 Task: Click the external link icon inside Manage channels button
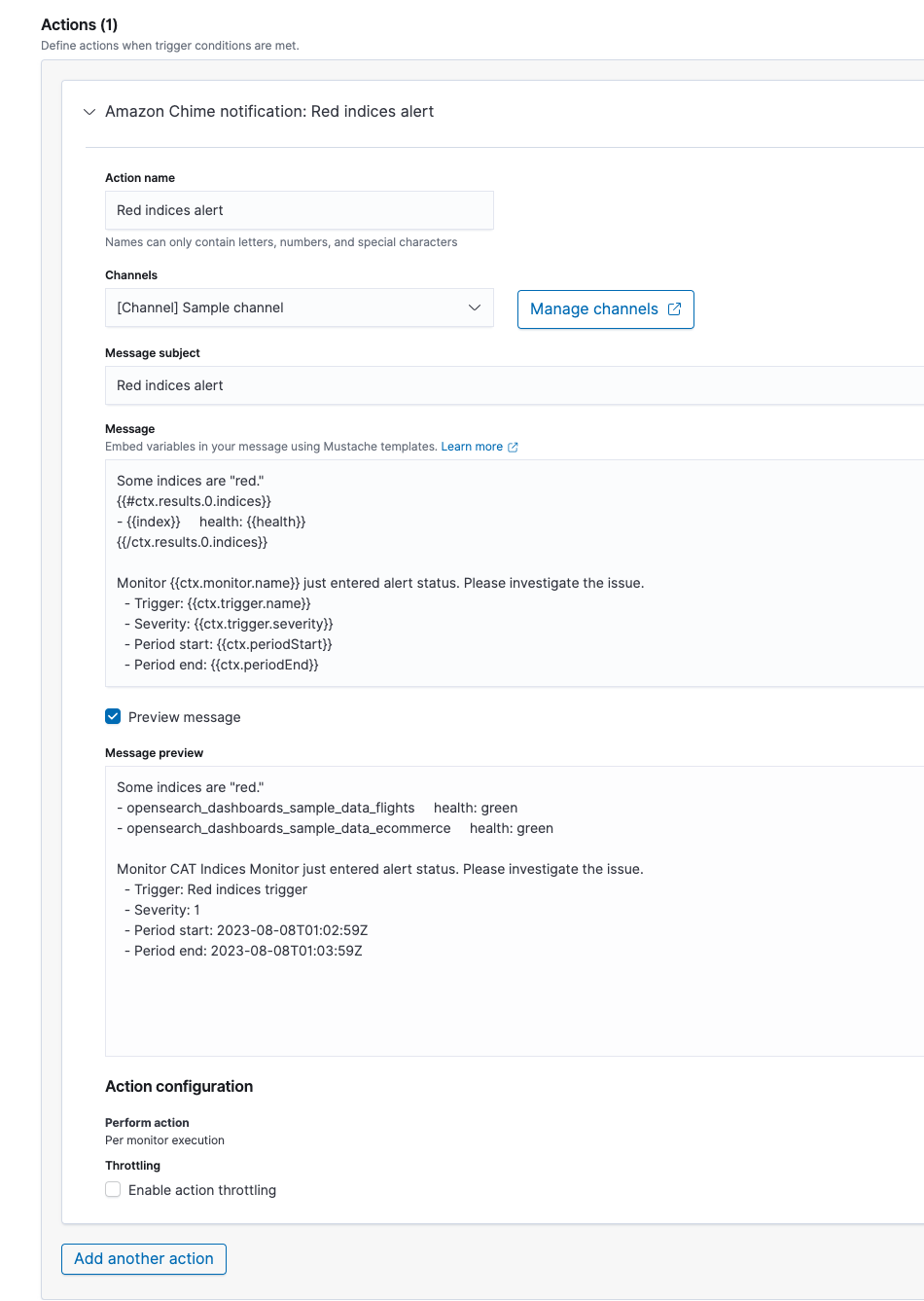[674, 308]
